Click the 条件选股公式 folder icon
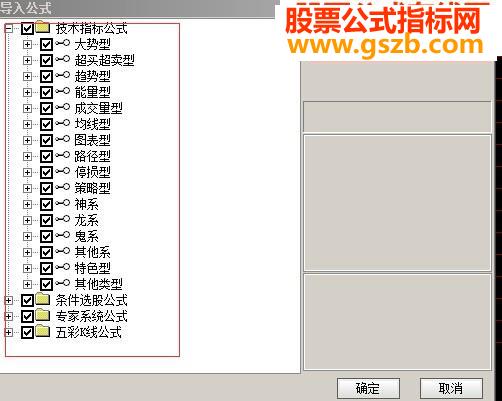This screenshot has width=502, height=401. pos(43,299)
